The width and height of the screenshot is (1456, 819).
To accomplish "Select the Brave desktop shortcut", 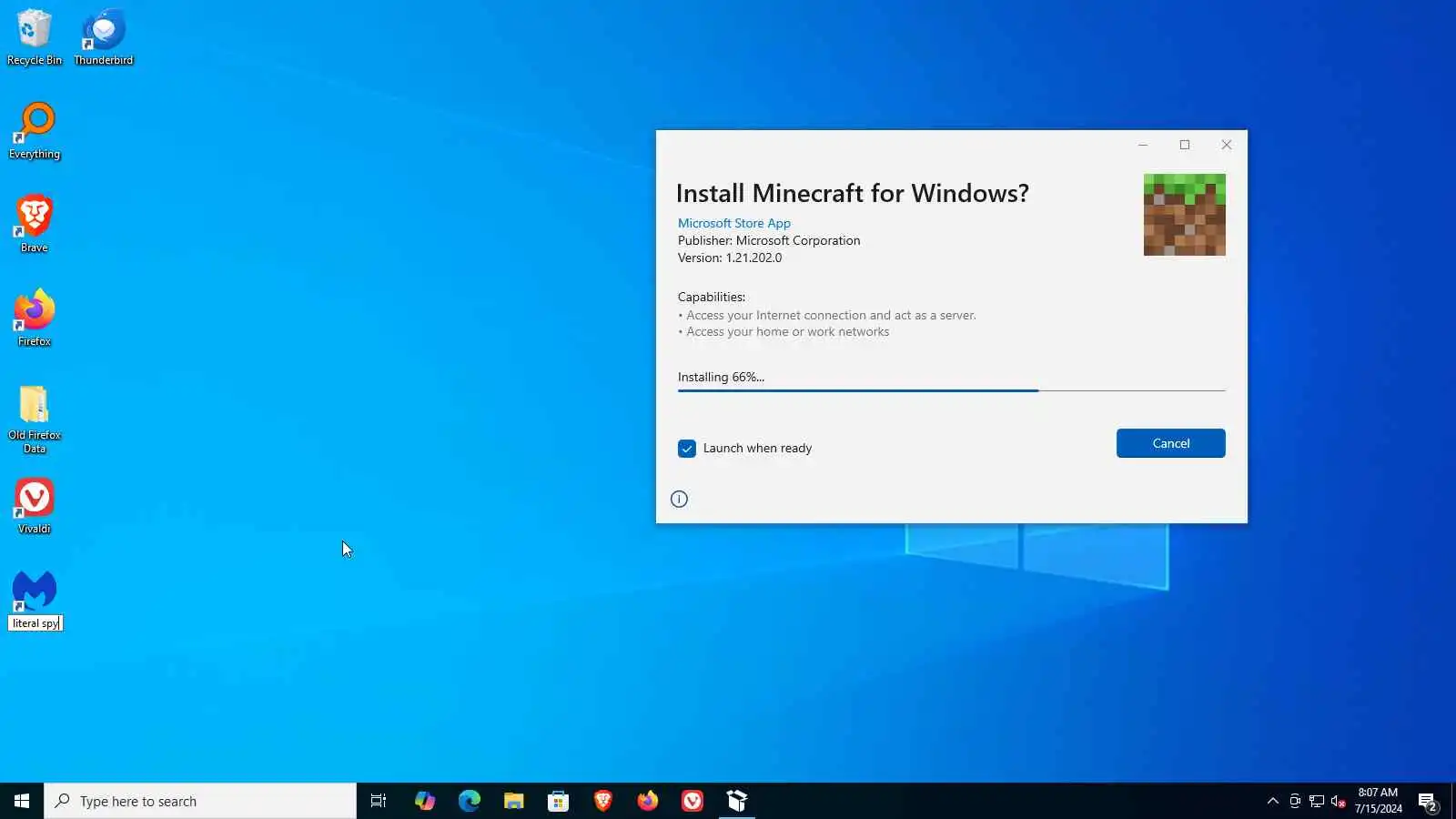I will 35,224.
